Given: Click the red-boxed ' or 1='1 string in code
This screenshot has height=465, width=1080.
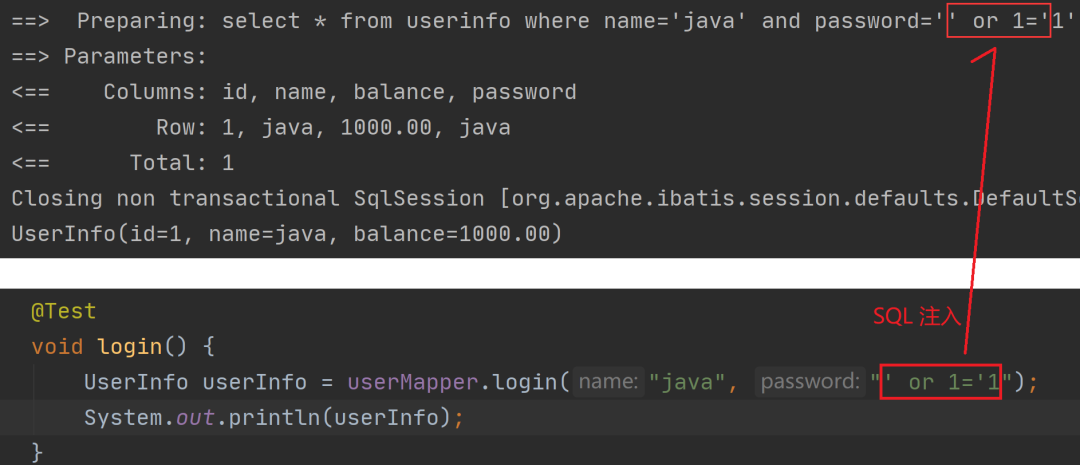Looking at the screenshot, I should click(940, 383).
